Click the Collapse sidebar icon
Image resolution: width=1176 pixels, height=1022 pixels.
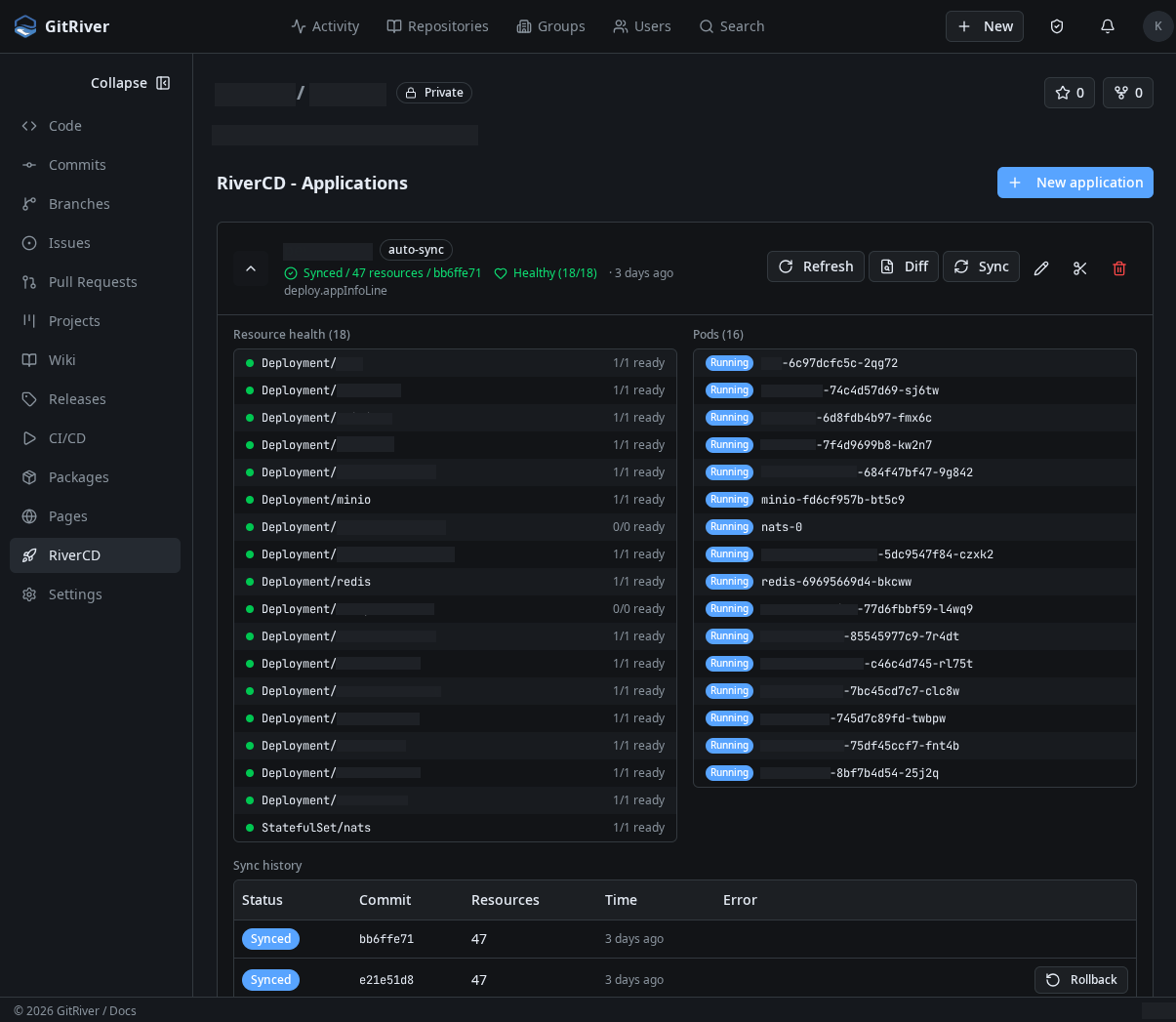pyautogui.click(x=163, y=83)
